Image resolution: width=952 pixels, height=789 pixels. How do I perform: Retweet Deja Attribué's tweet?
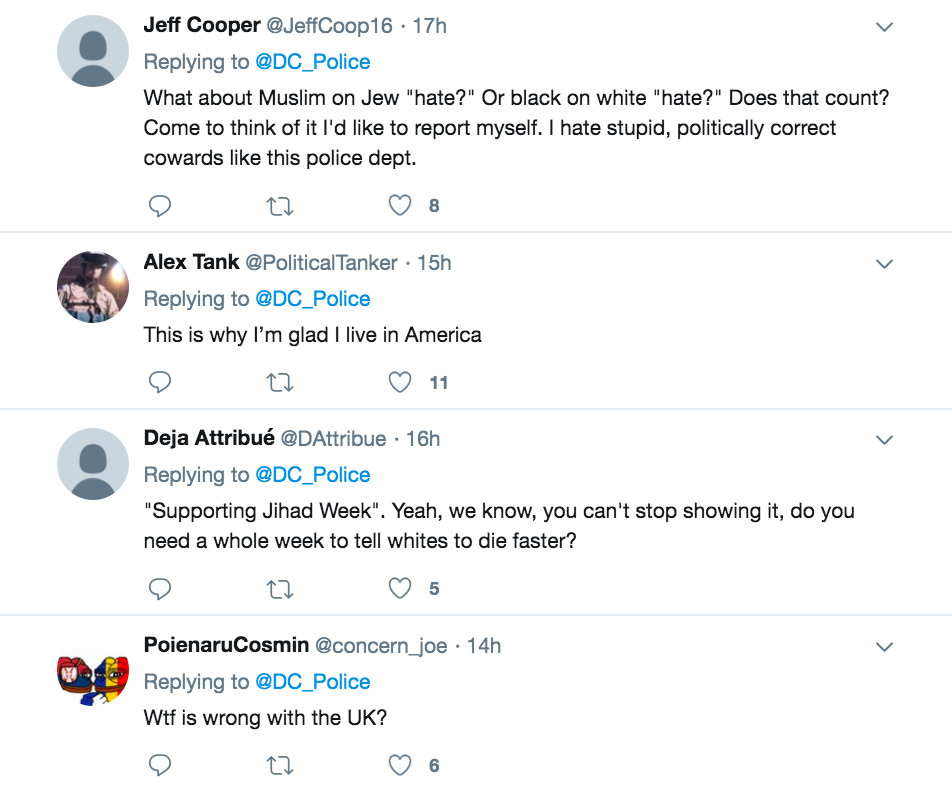click(280, 589)
